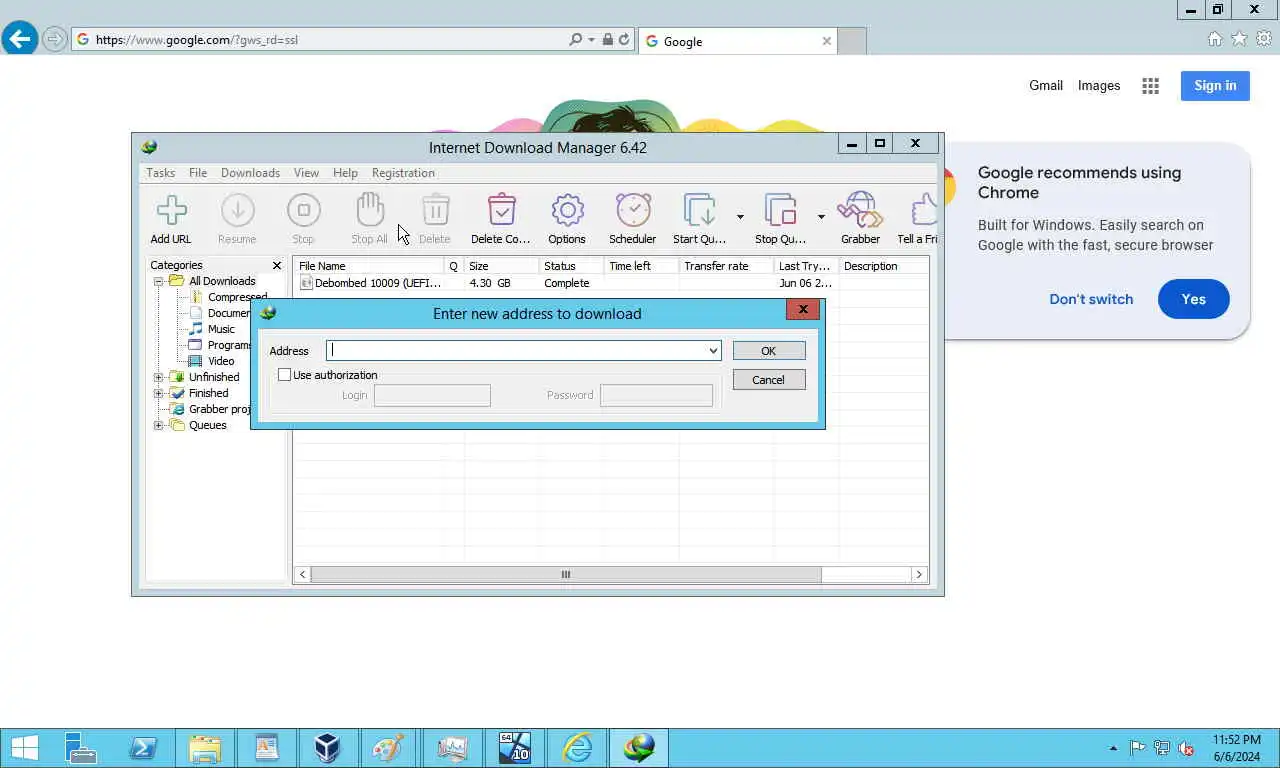Expand the Finished tree node
This screenshot has height=768, width=1280.
(158, 393)
